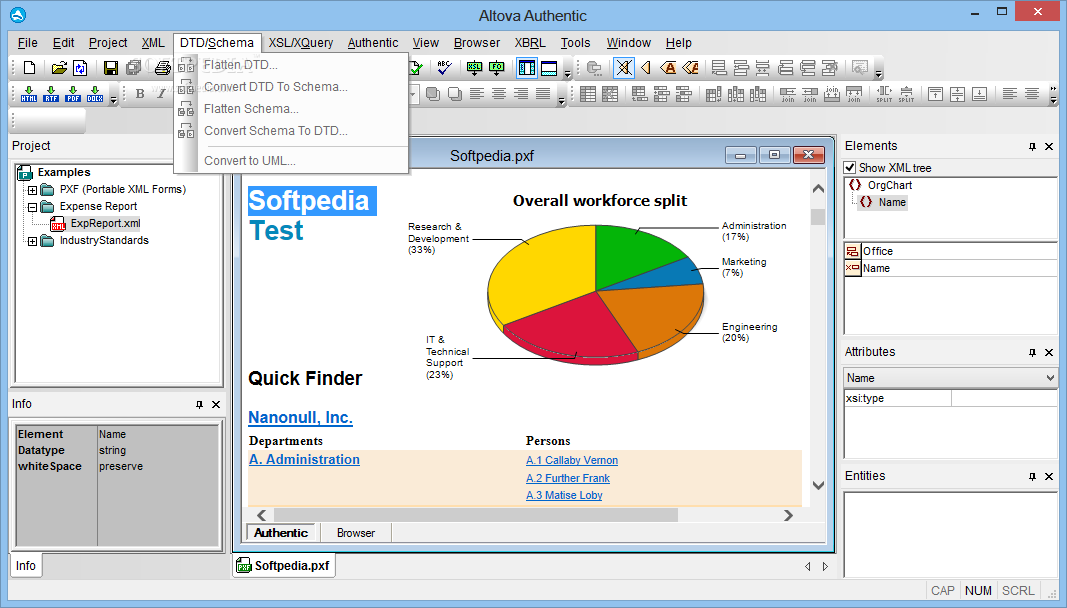
Task: Reload the document with the reload icon
Action: 80,67
